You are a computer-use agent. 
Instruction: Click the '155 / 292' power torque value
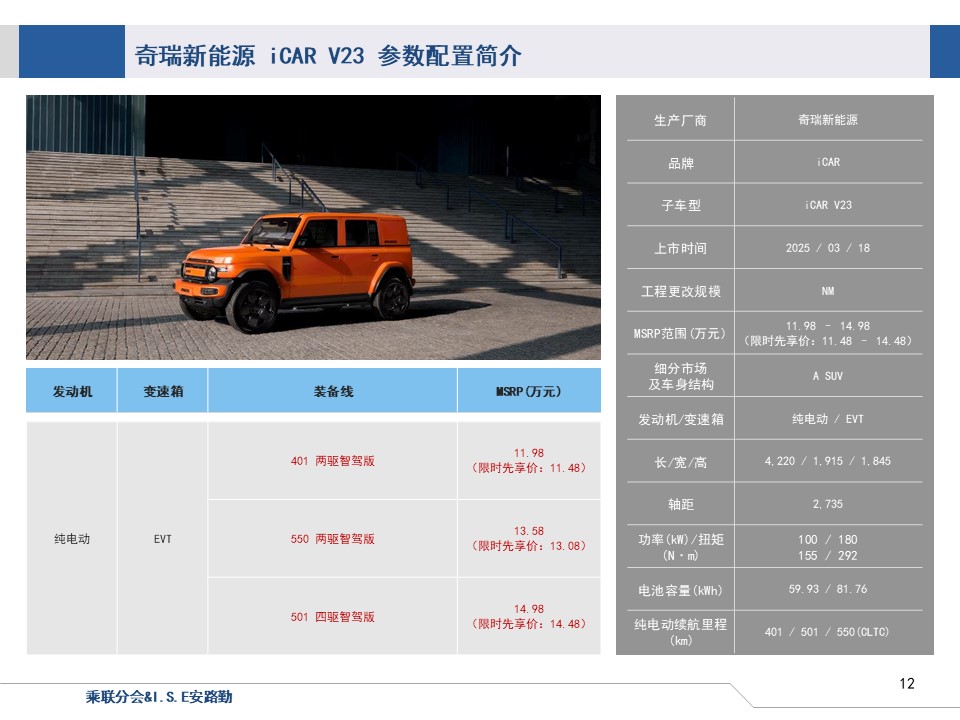point(828,555)
